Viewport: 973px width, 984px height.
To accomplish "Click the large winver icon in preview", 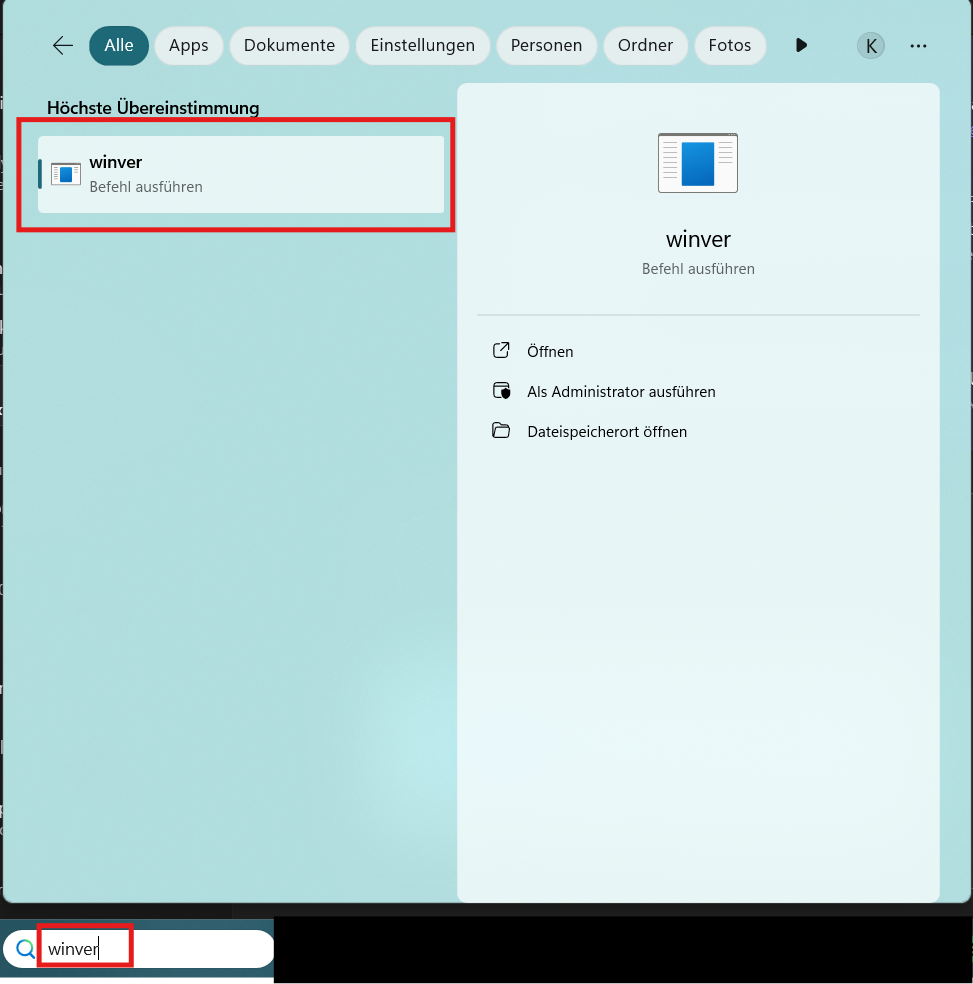I will pos(697,163).
